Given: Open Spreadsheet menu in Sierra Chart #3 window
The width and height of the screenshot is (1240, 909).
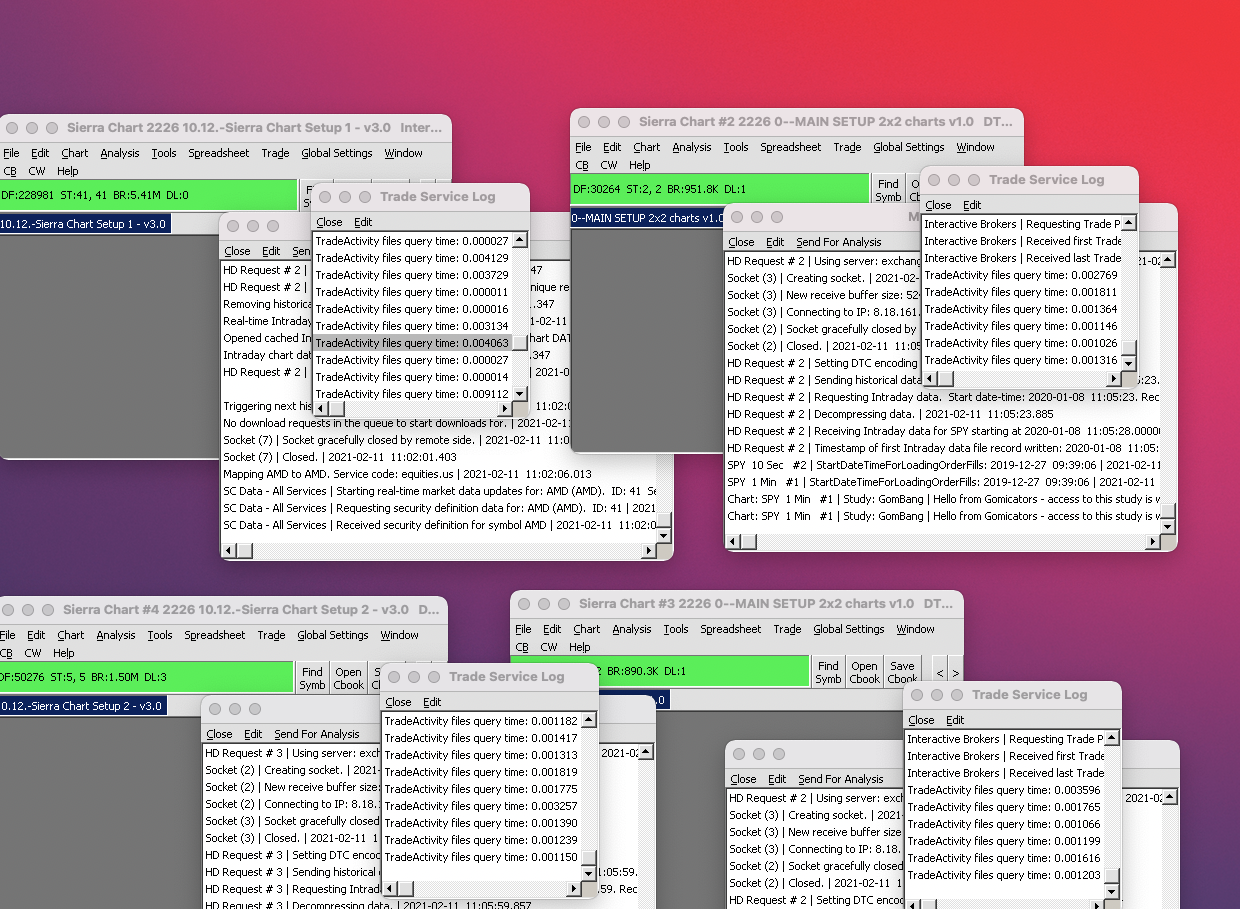Looking at the screenshot, I should [731, 629].
